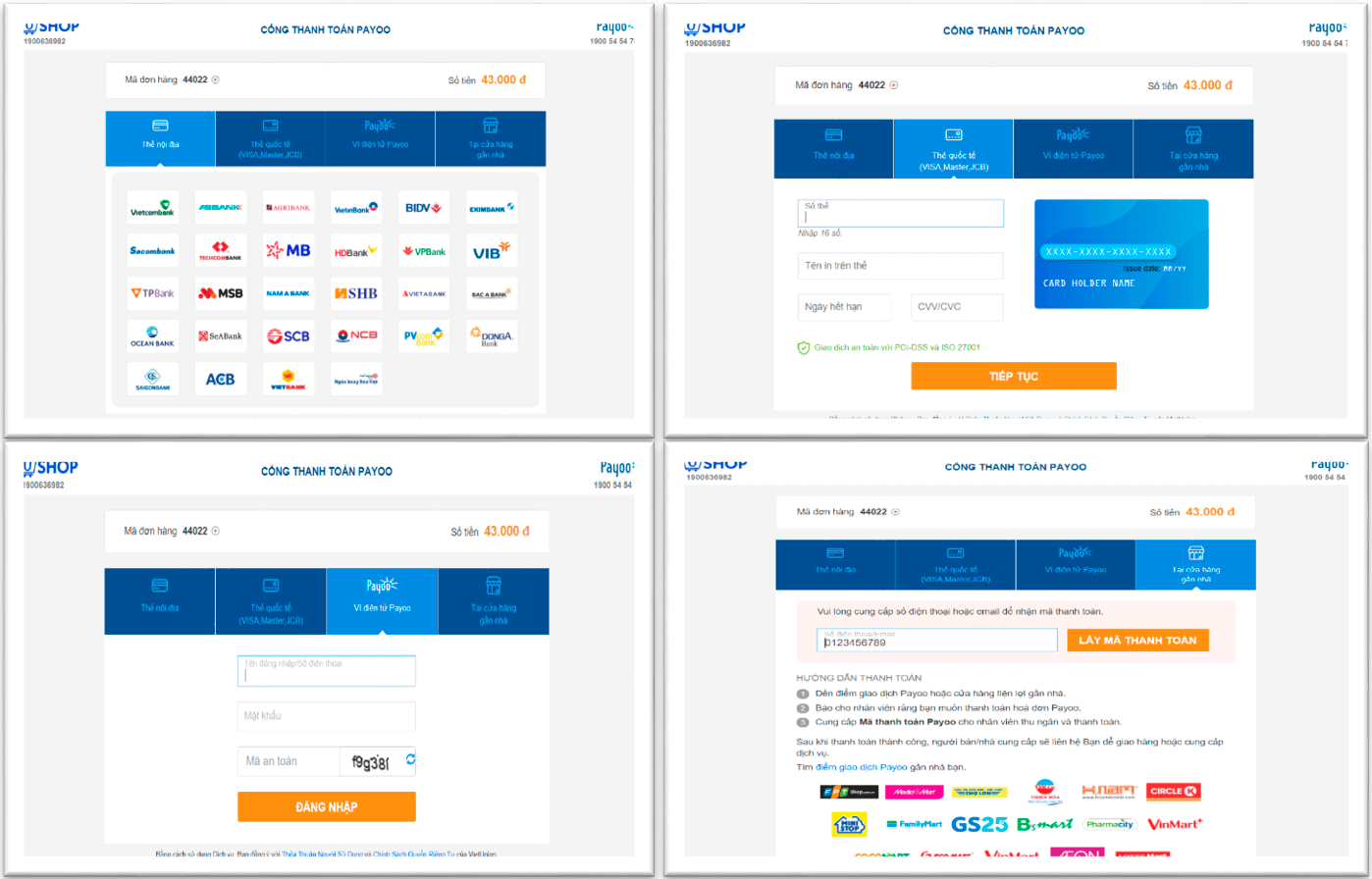Open Thẻ nội địa tab in wallet-login panel
1372x879 pixels.
pos(159,601)
